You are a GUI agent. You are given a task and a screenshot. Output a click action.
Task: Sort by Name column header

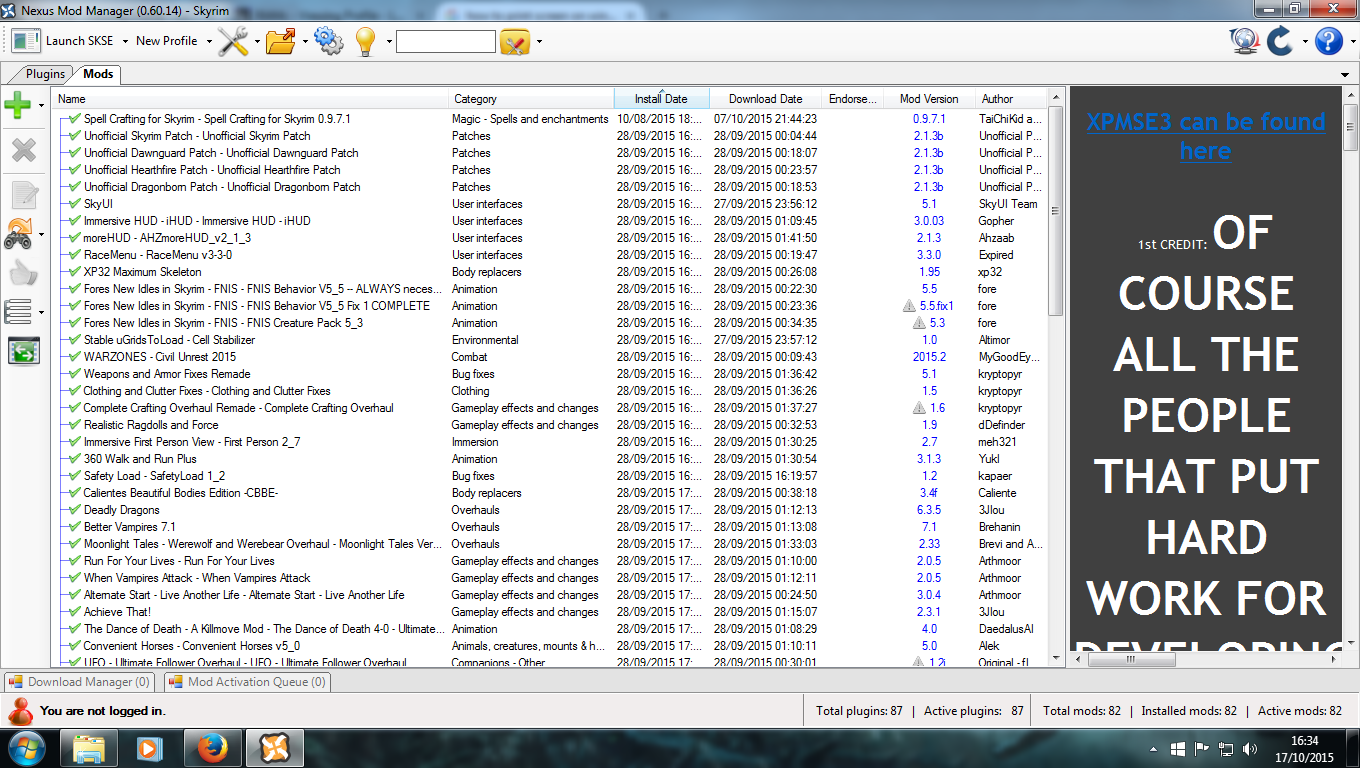(x=250, y=99)
